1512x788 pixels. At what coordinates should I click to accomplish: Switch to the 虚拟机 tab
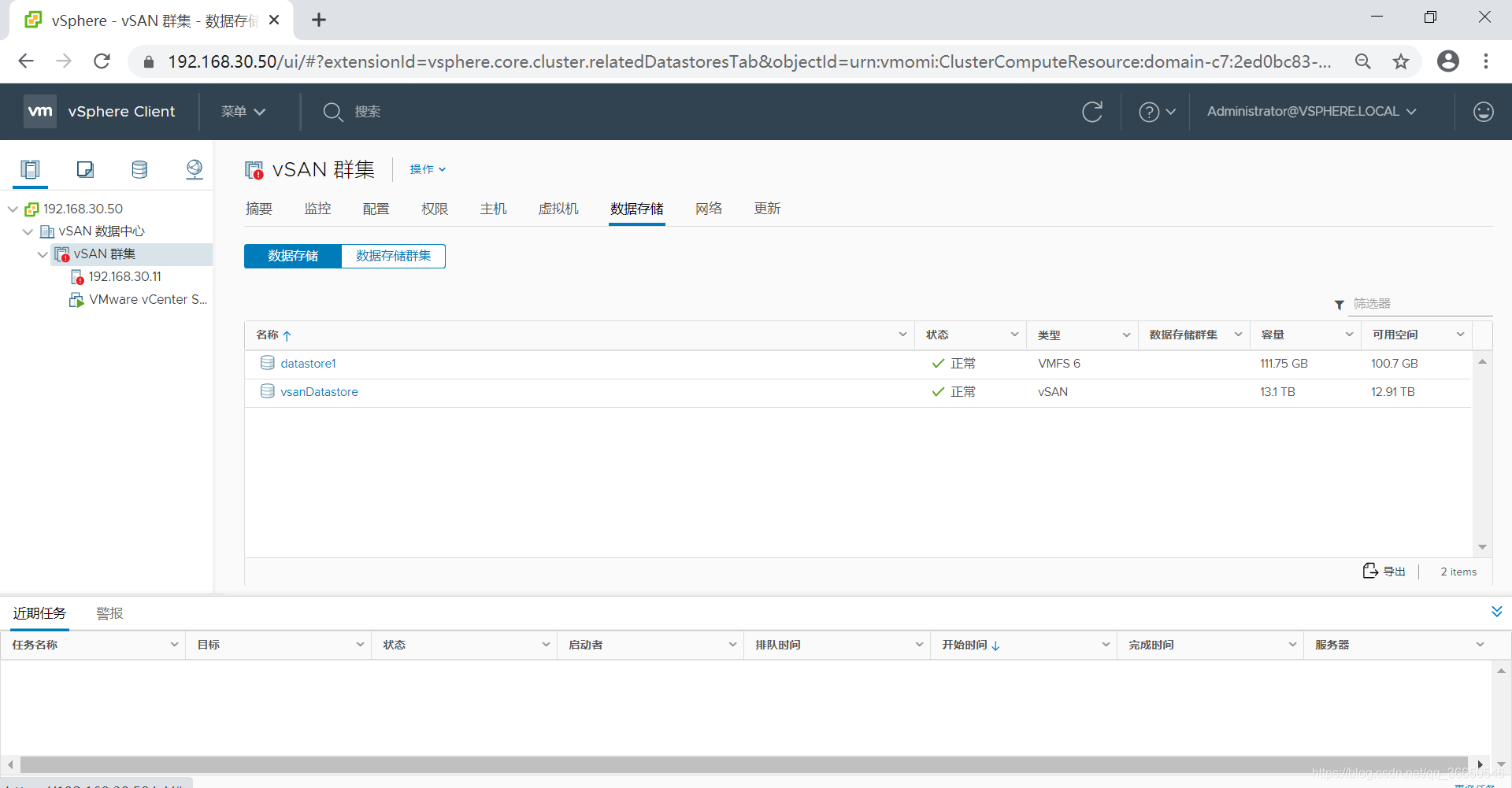click(x=558, y=209)
